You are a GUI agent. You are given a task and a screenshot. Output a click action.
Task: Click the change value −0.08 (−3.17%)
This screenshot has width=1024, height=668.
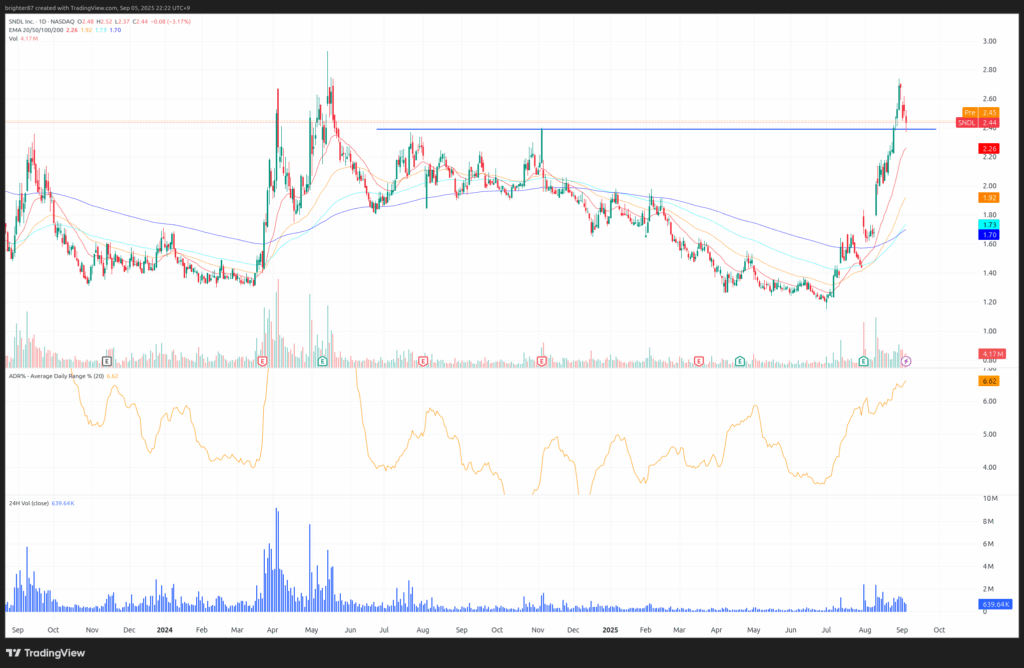click(171, 22)
